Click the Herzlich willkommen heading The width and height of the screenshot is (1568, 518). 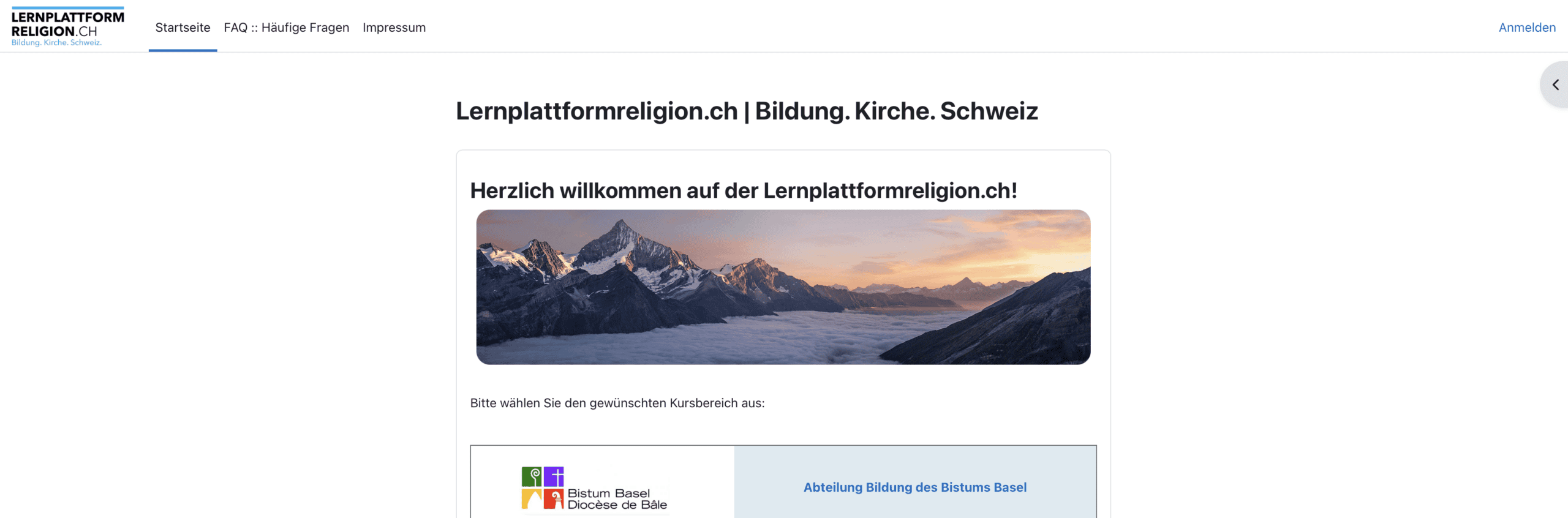tap(744, 190)
